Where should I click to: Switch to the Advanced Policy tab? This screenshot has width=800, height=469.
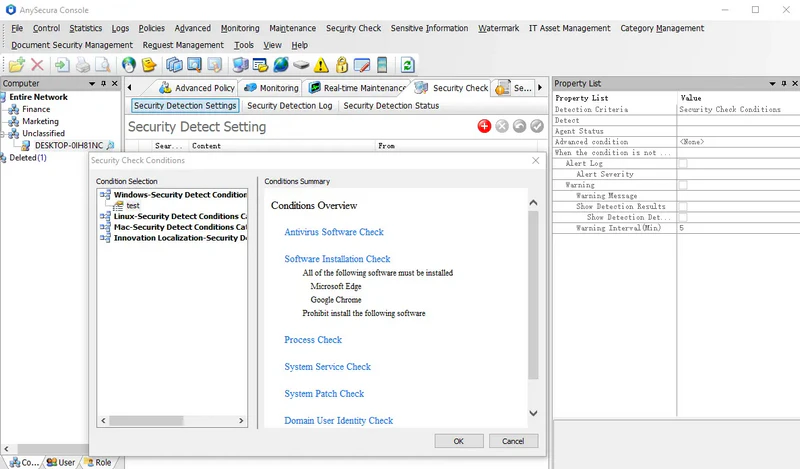[x=197, y=88]
